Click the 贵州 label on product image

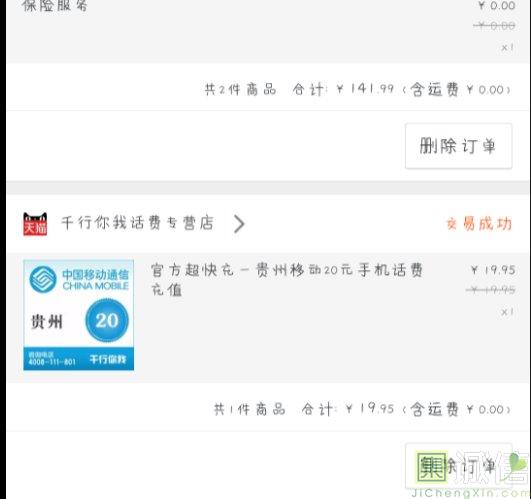47,321
